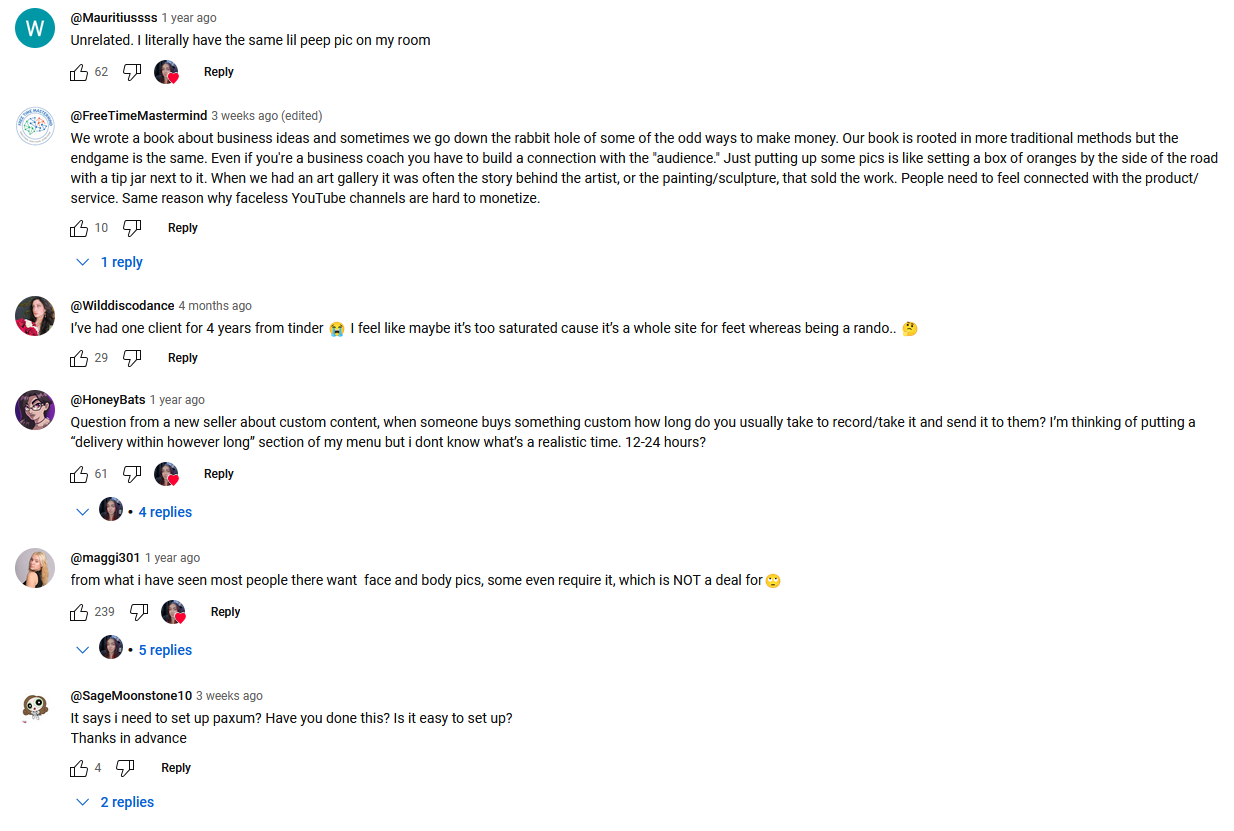Reply to the @Mauritiussss comment
Screen dimensions: 1234x831
[x=218, y=72]
